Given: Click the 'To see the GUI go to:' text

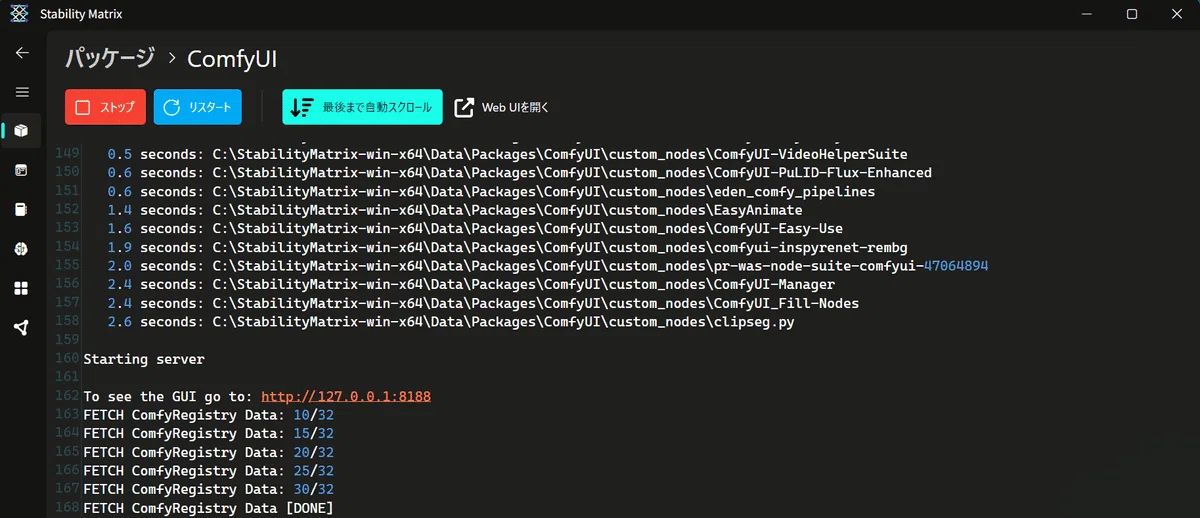Looking at the screenshot, I should coord(168,396).
